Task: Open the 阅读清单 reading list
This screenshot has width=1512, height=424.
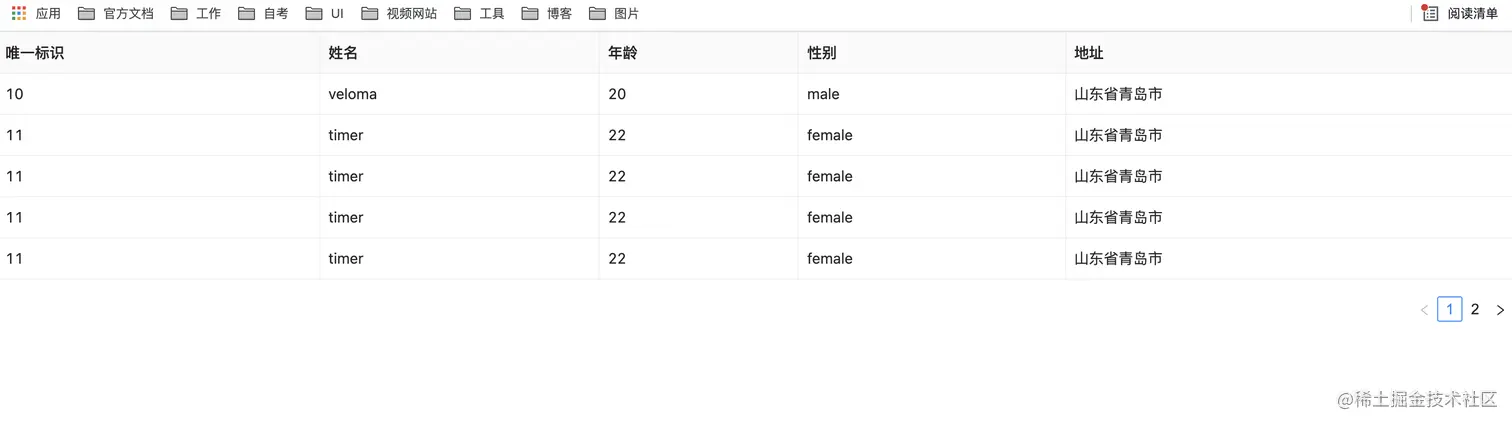Action: click(x=1460, y=13)
